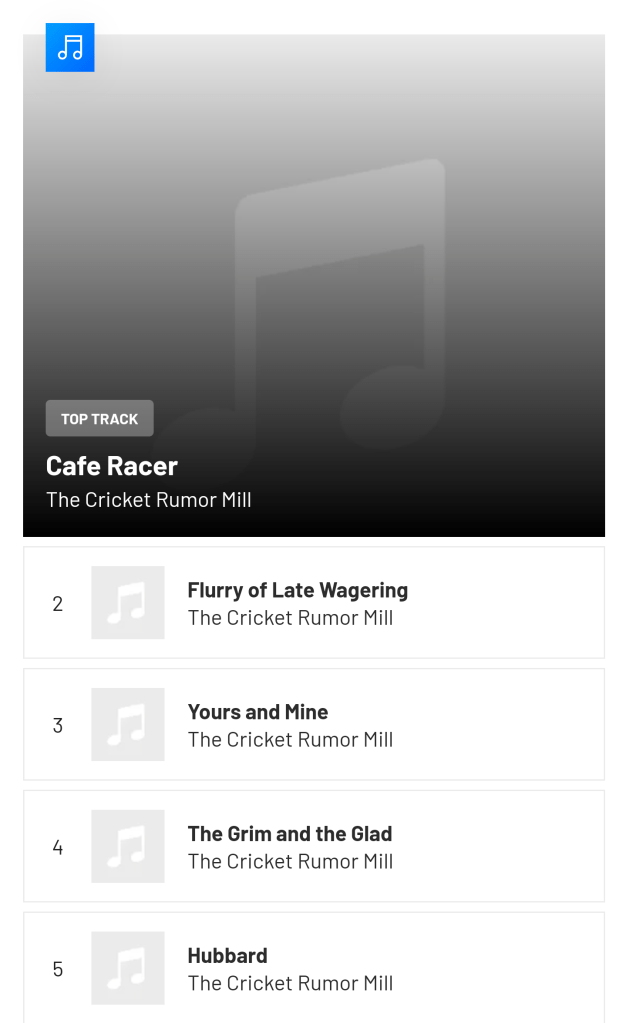The image size is (626, 1023).
Task: Click the blue music note app icon
Action: pyautogui.click(x=70, y=47)
